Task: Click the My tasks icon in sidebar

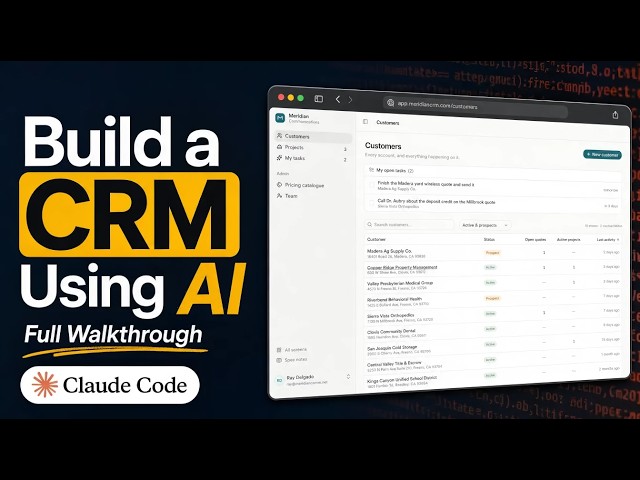Action: [279, 158]
